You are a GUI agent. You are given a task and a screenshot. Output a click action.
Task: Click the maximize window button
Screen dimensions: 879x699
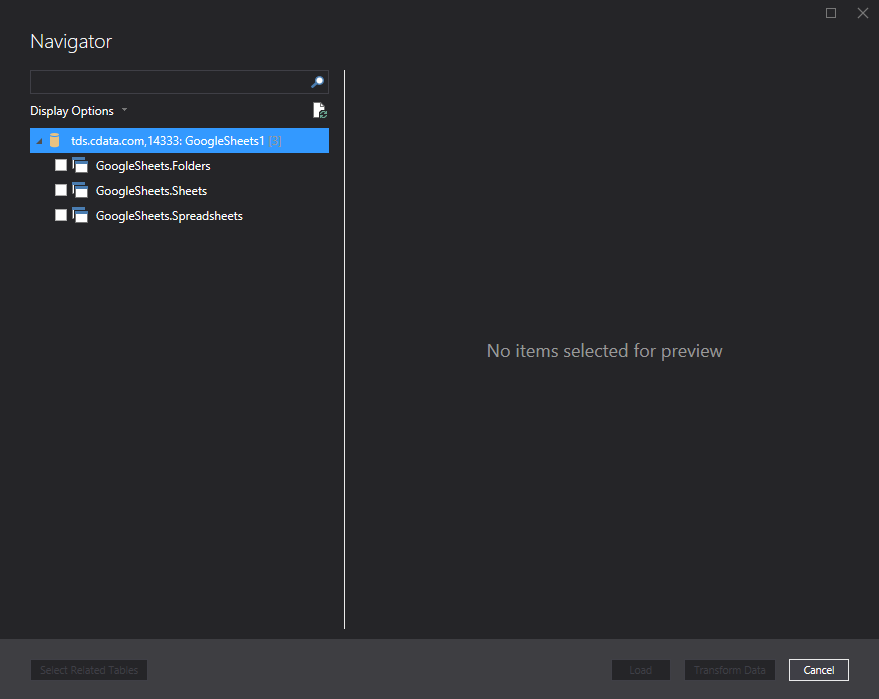pyautogui.click(x=831, y=13)
